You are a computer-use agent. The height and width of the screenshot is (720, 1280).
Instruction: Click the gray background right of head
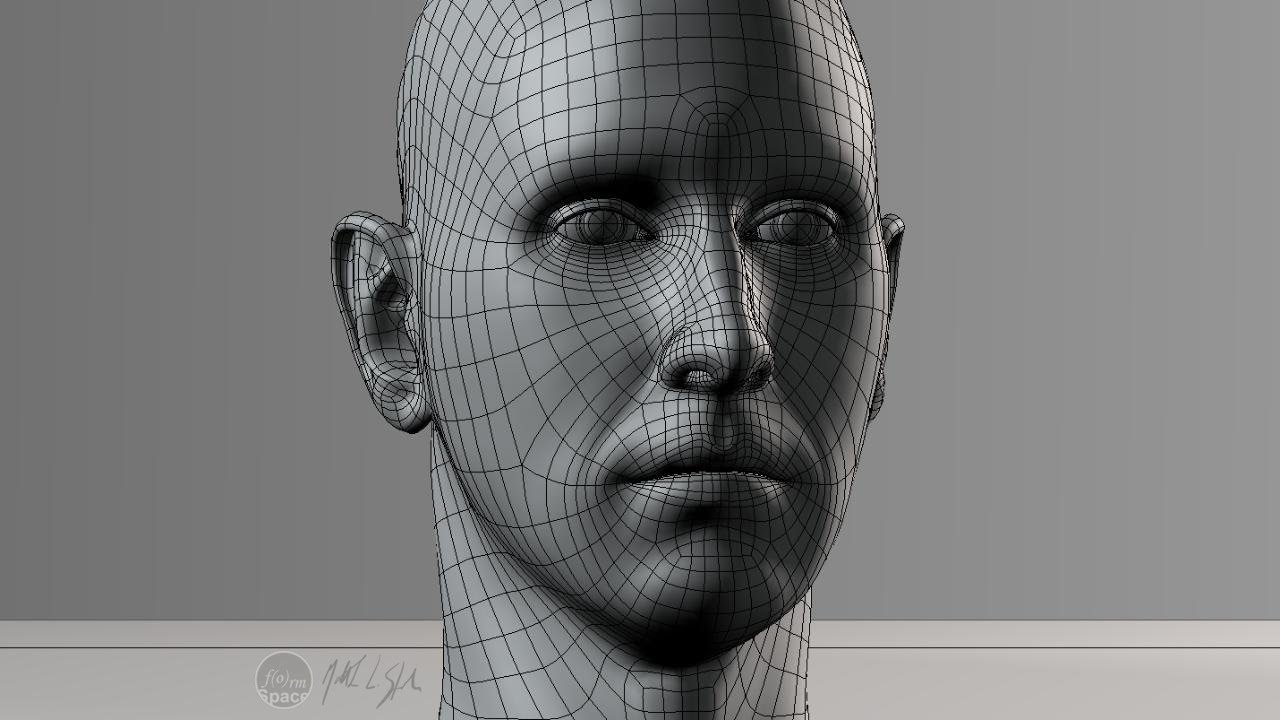pyautogui.click(x=1080, y=300)
